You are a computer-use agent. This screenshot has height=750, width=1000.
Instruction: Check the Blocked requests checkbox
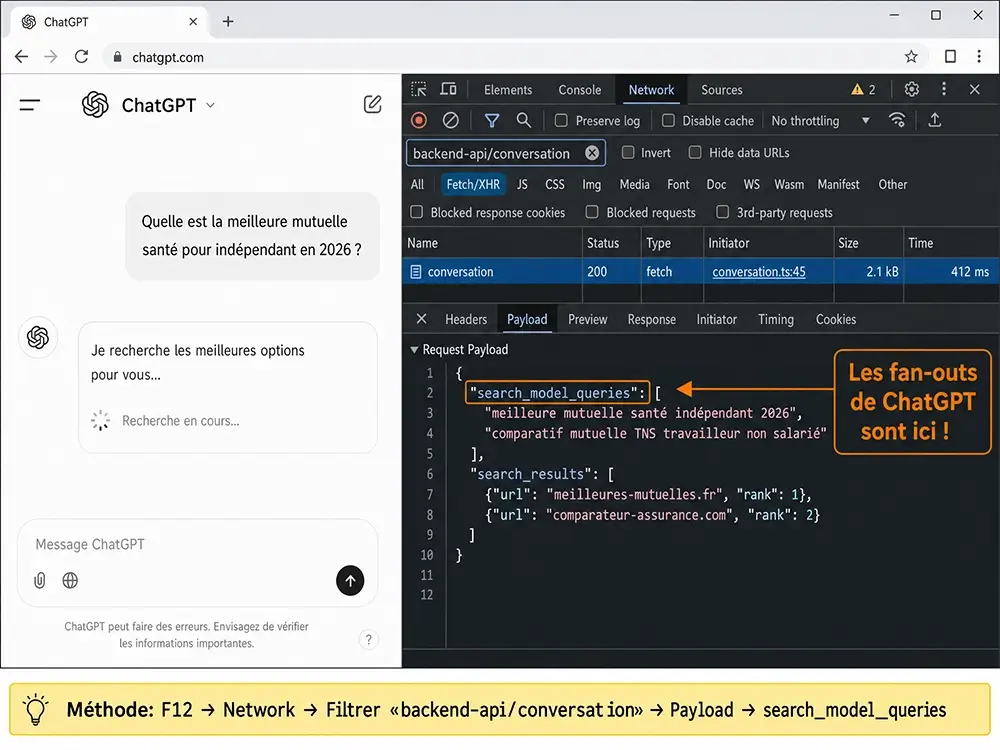(x=592, y=212)
